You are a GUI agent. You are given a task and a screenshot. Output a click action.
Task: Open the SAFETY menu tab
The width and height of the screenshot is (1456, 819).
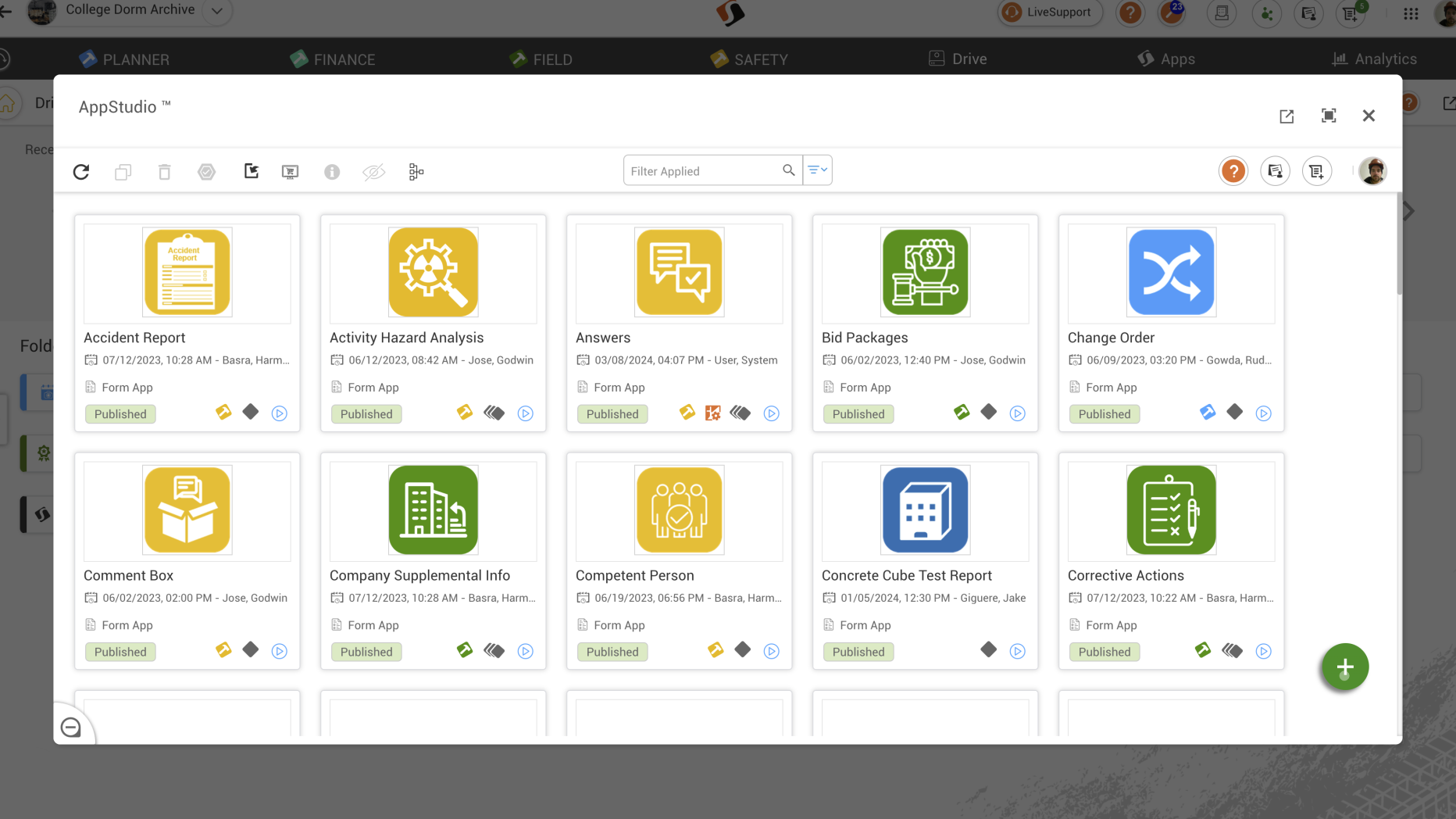(749, 59)
